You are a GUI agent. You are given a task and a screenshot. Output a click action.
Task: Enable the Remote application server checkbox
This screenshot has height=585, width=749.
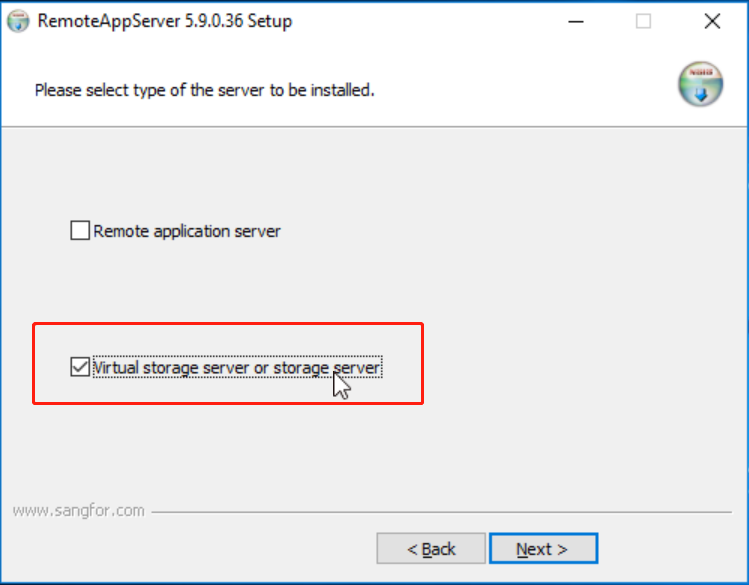80,231
